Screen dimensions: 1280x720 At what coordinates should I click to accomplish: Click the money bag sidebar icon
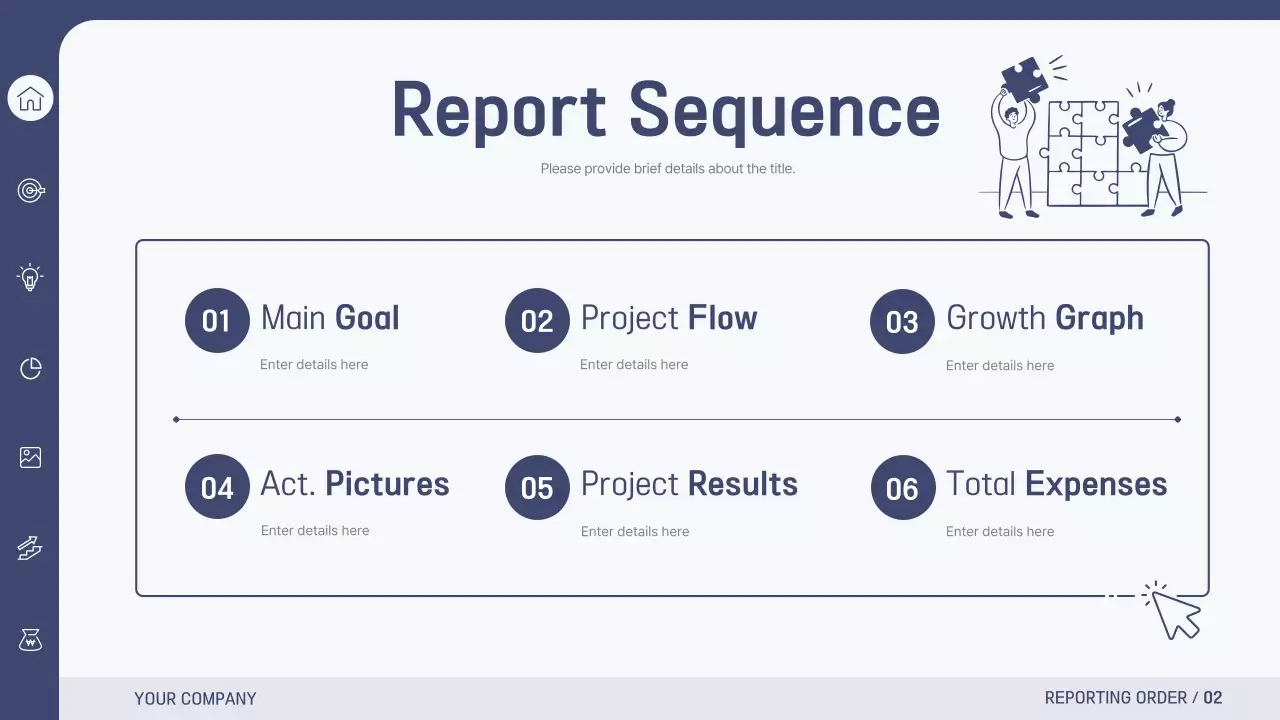tap(30, 639)
